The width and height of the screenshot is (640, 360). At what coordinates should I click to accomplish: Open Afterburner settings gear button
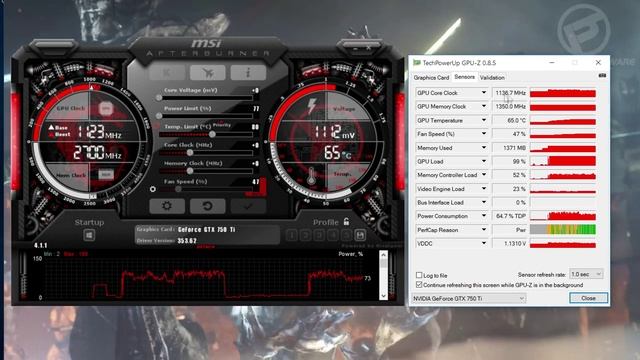coord(167,206)
